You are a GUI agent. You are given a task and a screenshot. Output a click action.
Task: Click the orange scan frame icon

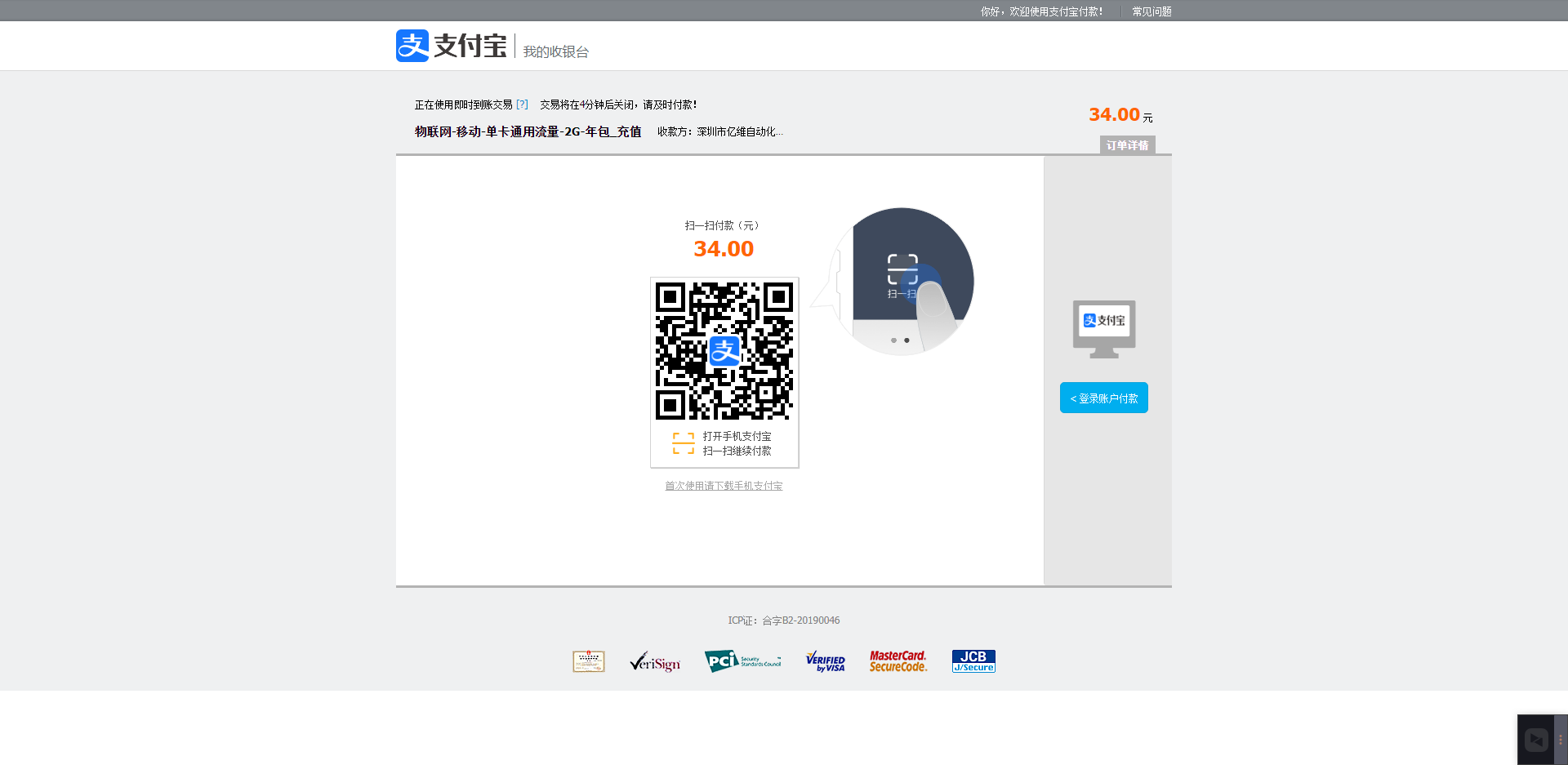pyautogui.click(x=684, y=443)
